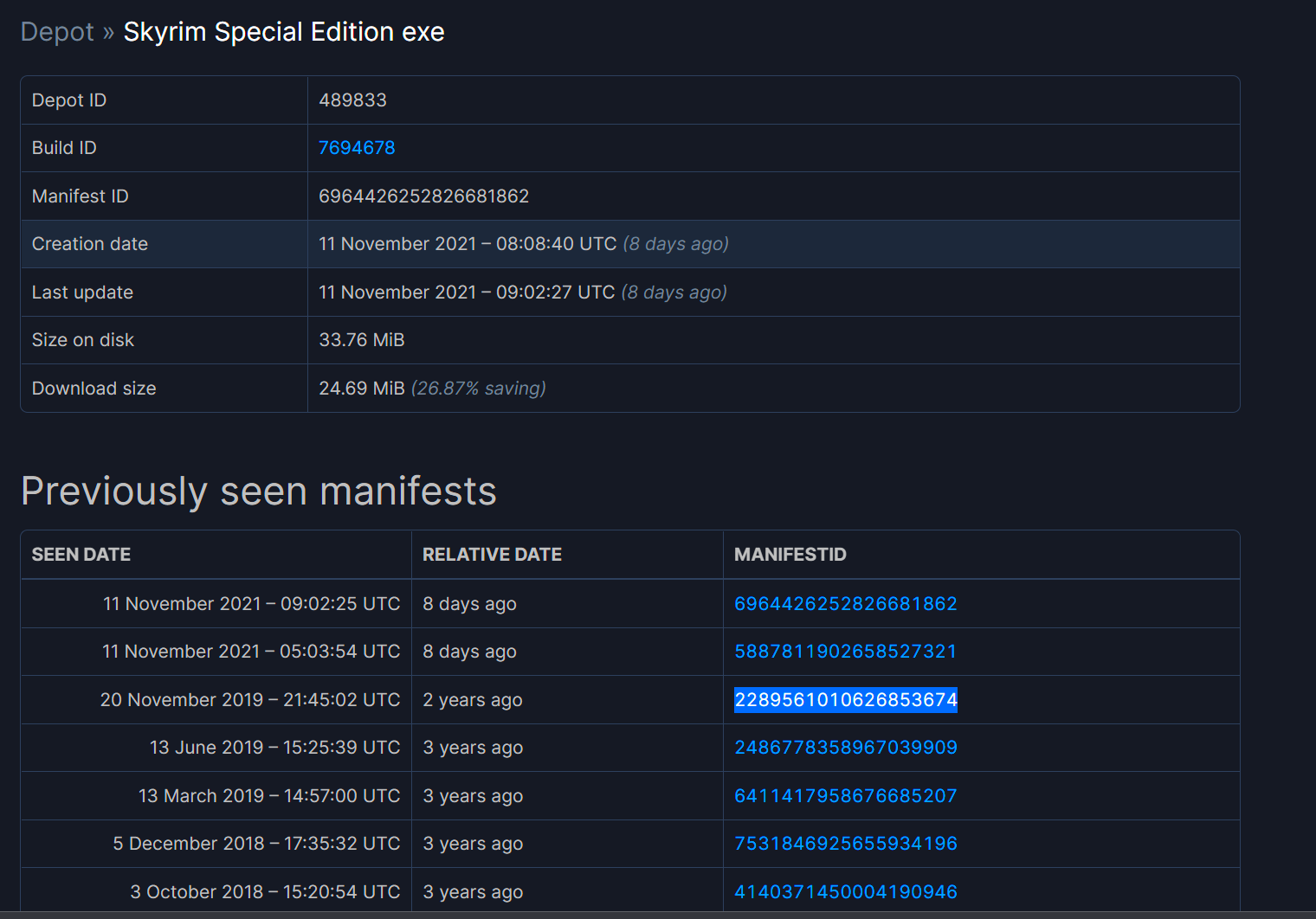Click the SEEN DATE column header
This screenshot has height=919, width=1316.
81,555
